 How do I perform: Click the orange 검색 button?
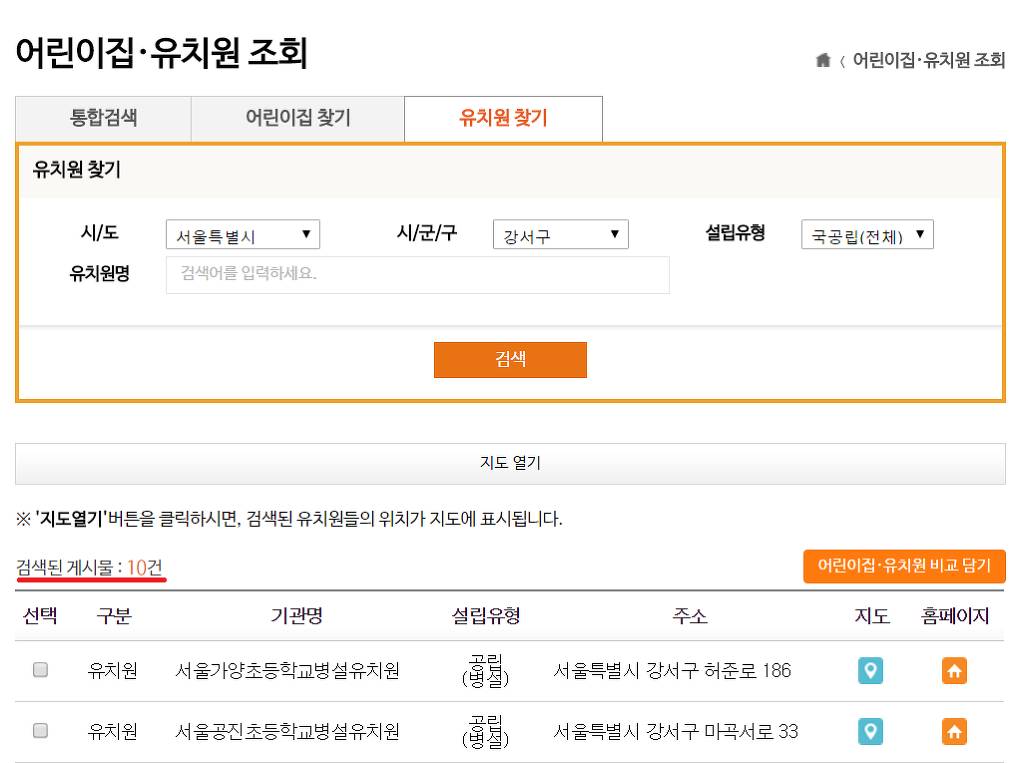[510, 360]
